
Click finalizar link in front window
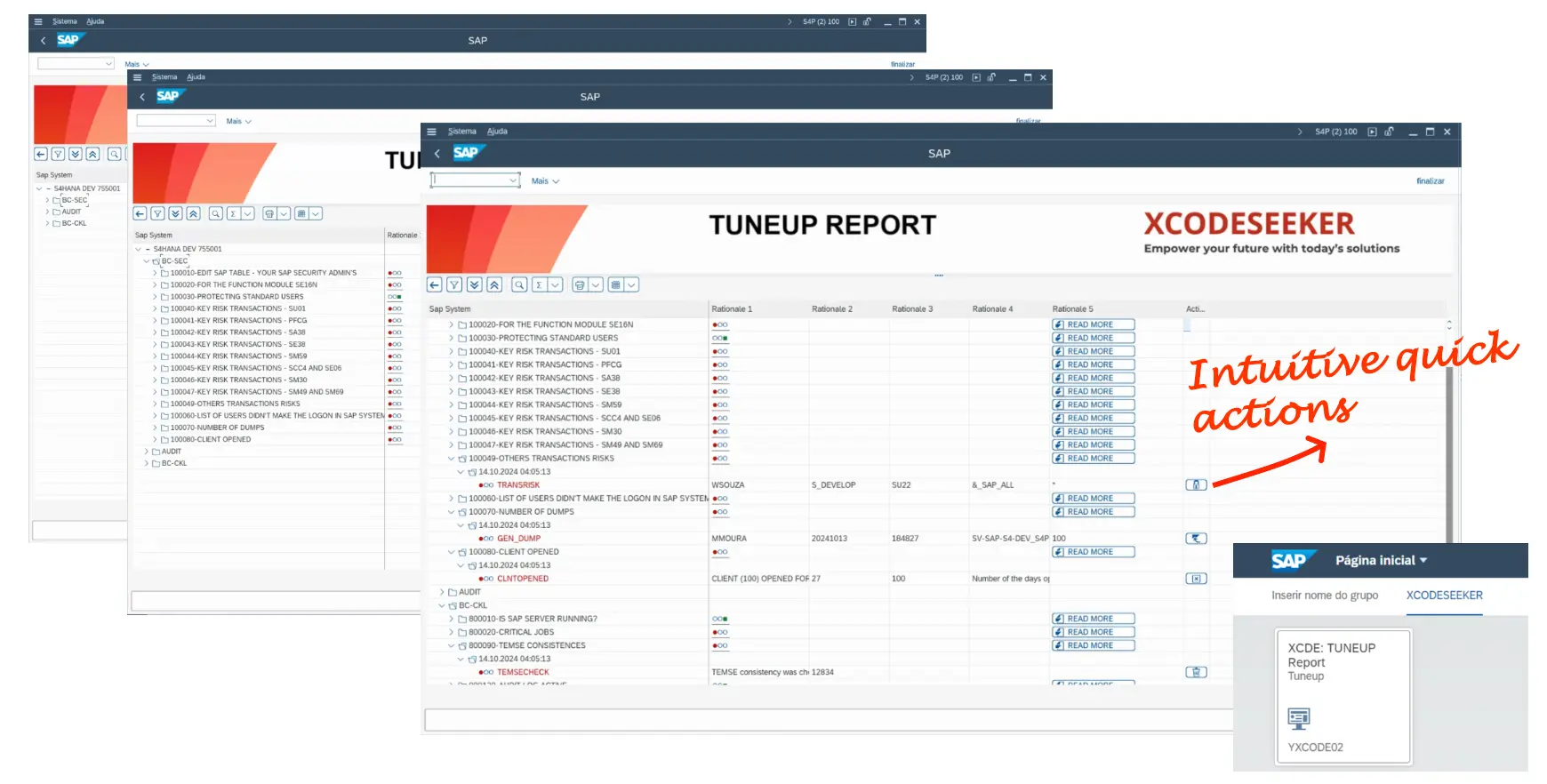pos(1431,181)
